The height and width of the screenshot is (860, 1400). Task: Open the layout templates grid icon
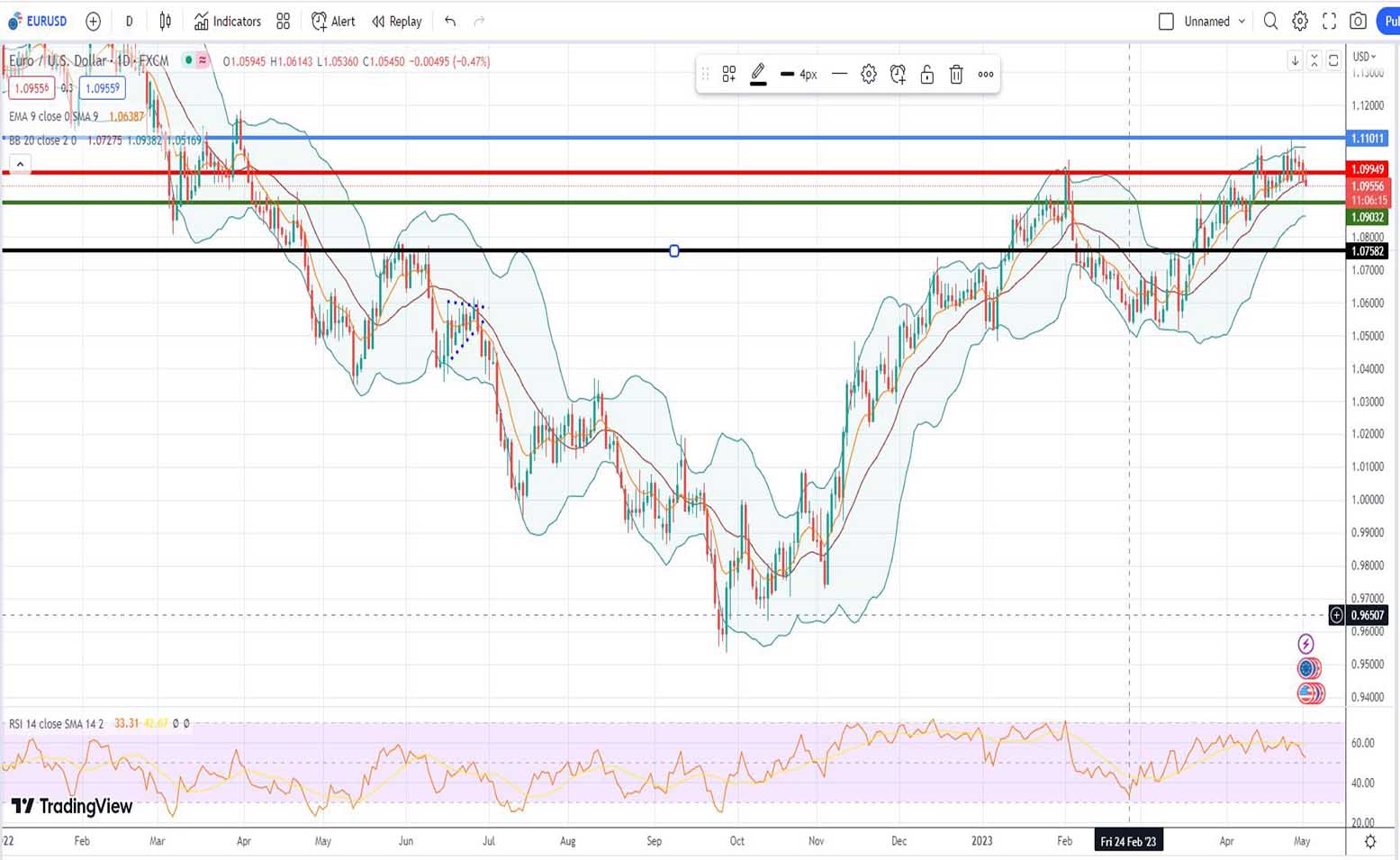284,21
